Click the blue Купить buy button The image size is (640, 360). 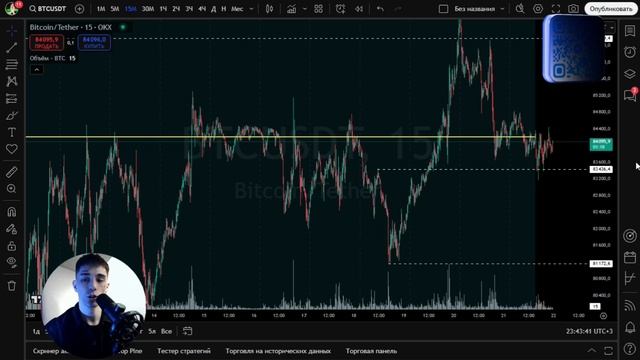coord(94,42)
